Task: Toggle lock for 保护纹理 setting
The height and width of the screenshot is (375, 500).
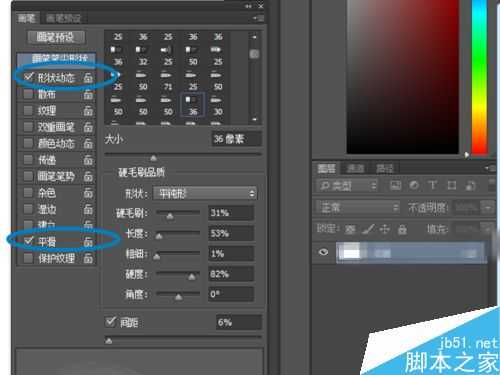Action: point(88,258)
